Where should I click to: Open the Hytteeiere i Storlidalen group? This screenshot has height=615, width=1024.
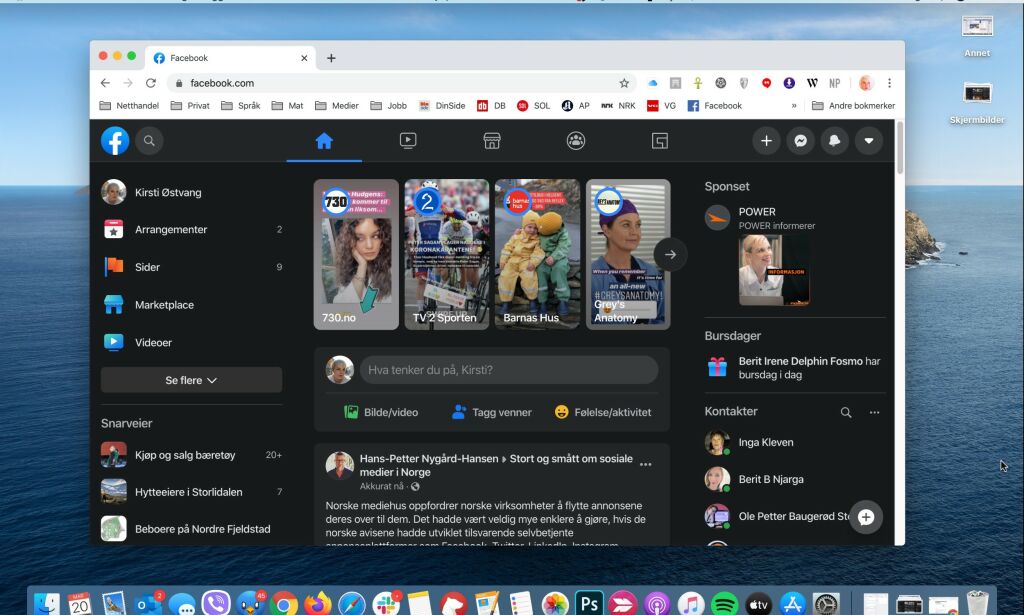click(x=191, y=492)
